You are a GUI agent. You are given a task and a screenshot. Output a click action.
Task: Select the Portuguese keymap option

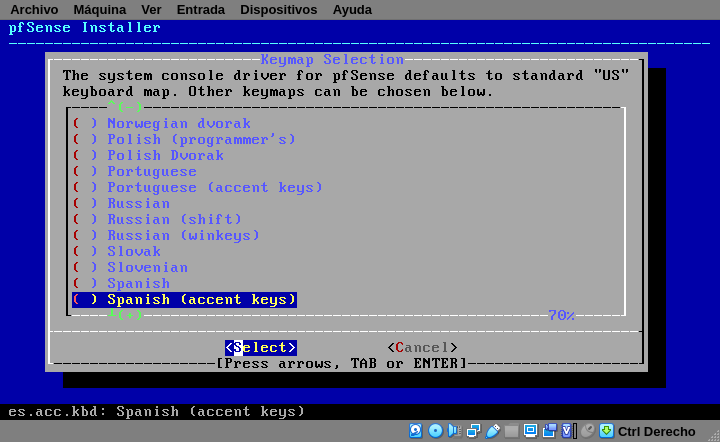135,172
